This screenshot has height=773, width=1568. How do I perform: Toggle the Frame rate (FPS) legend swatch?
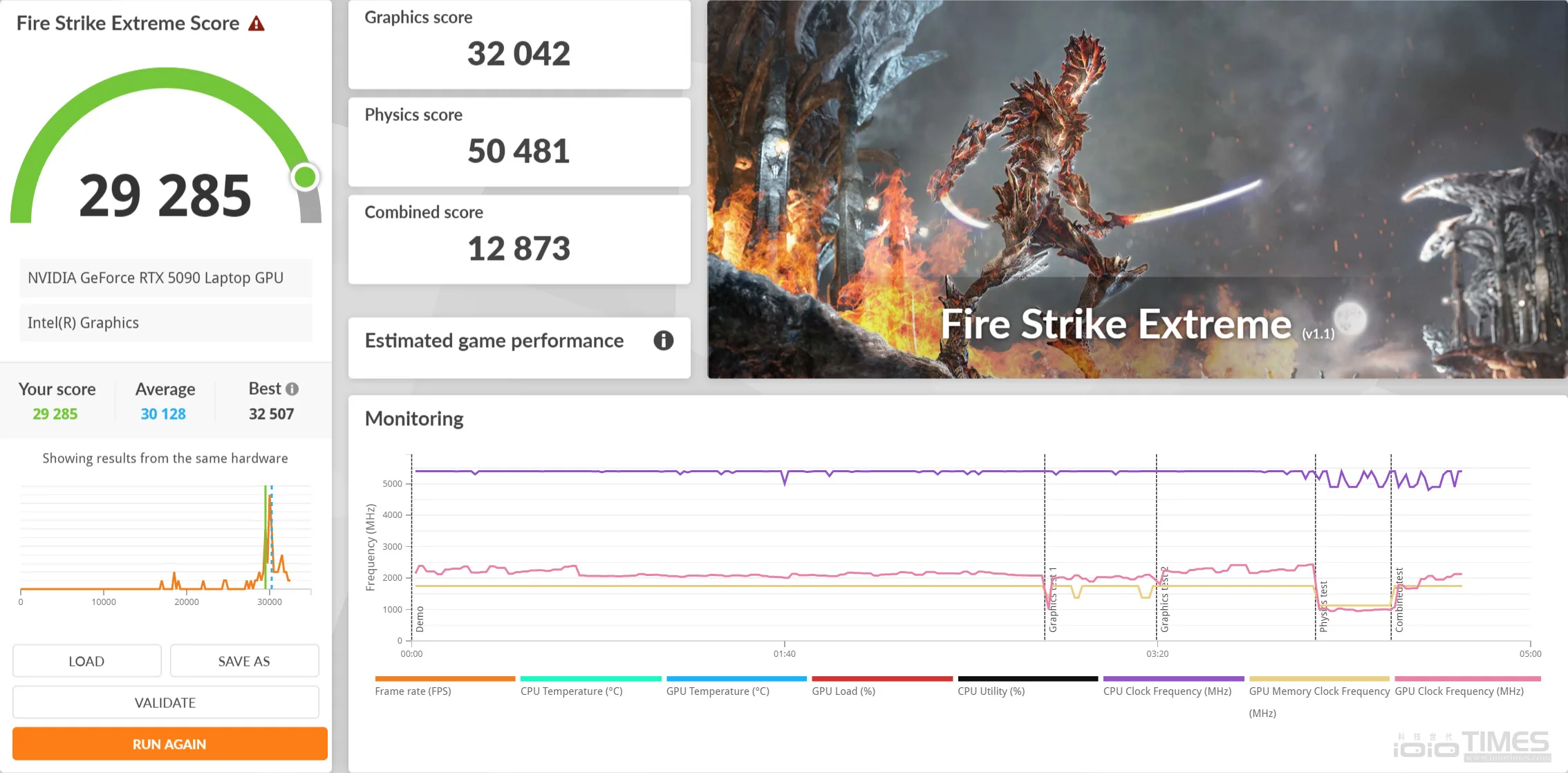445,679
